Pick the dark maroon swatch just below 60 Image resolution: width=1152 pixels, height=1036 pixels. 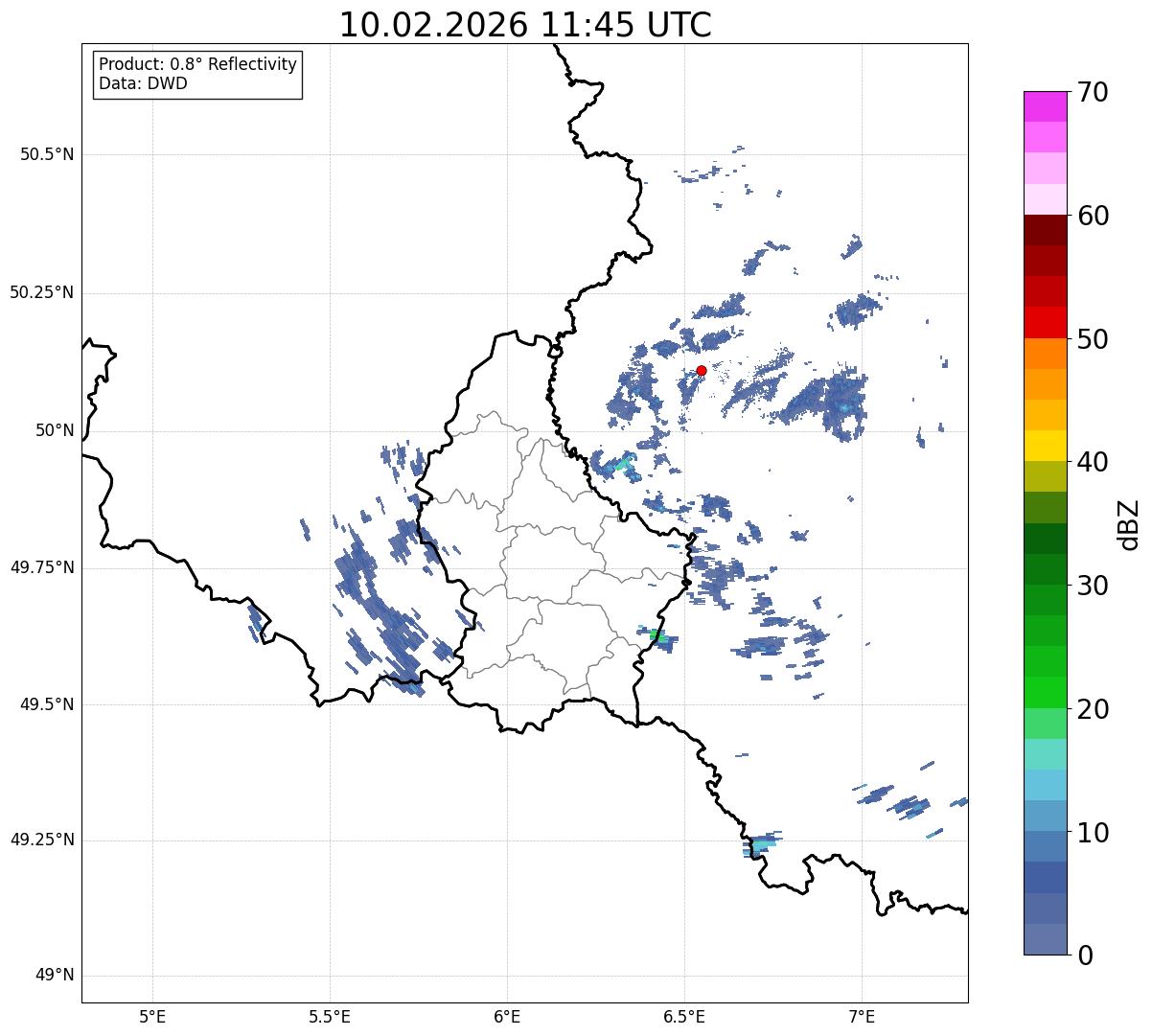tap(1045, 230)
